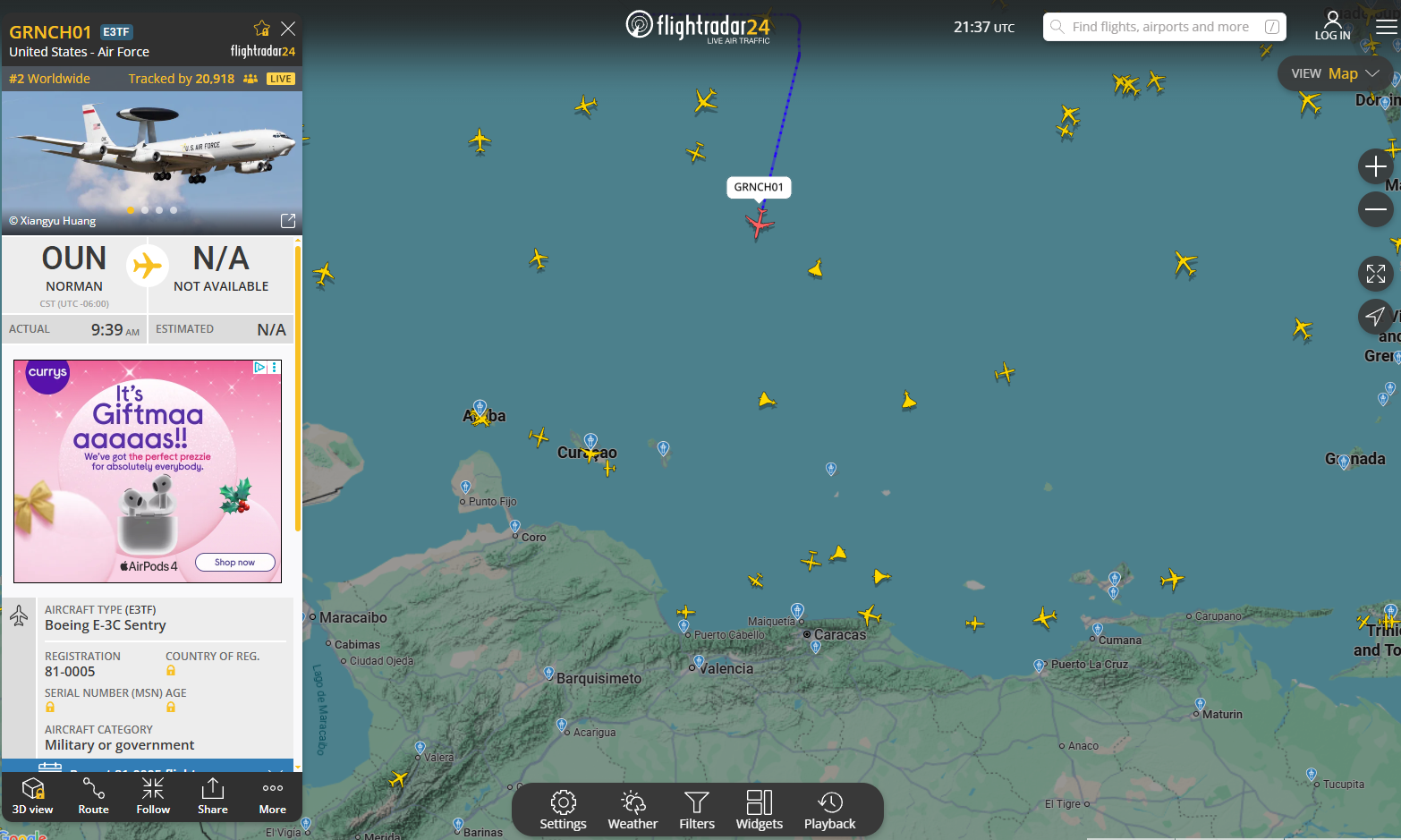This screenshot has width=1401, height=840.
Task: Close the GRNCH01 flight details panel
Action: point(288,29)
